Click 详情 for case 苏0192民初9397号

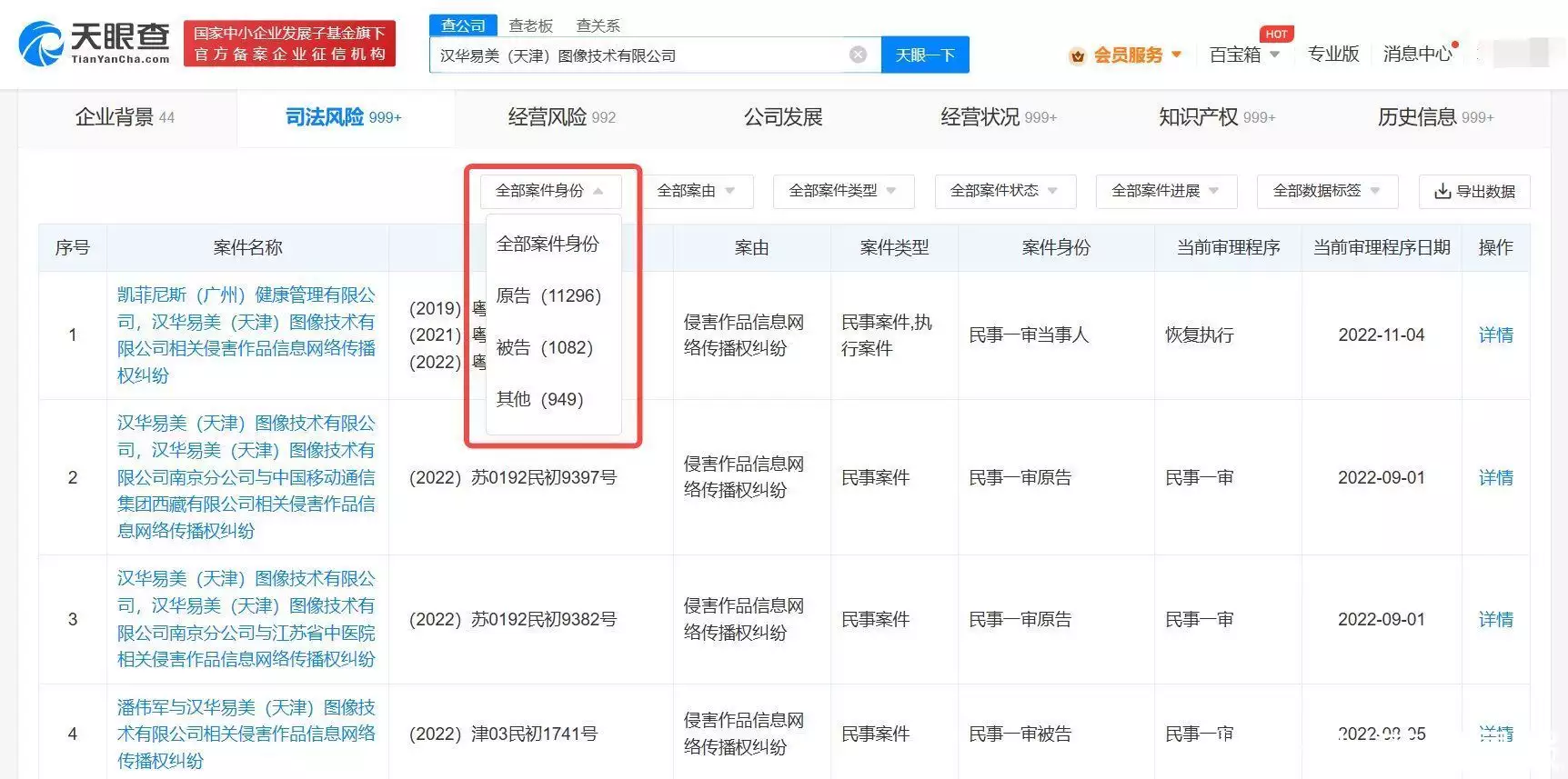[x=1495, y=477]
